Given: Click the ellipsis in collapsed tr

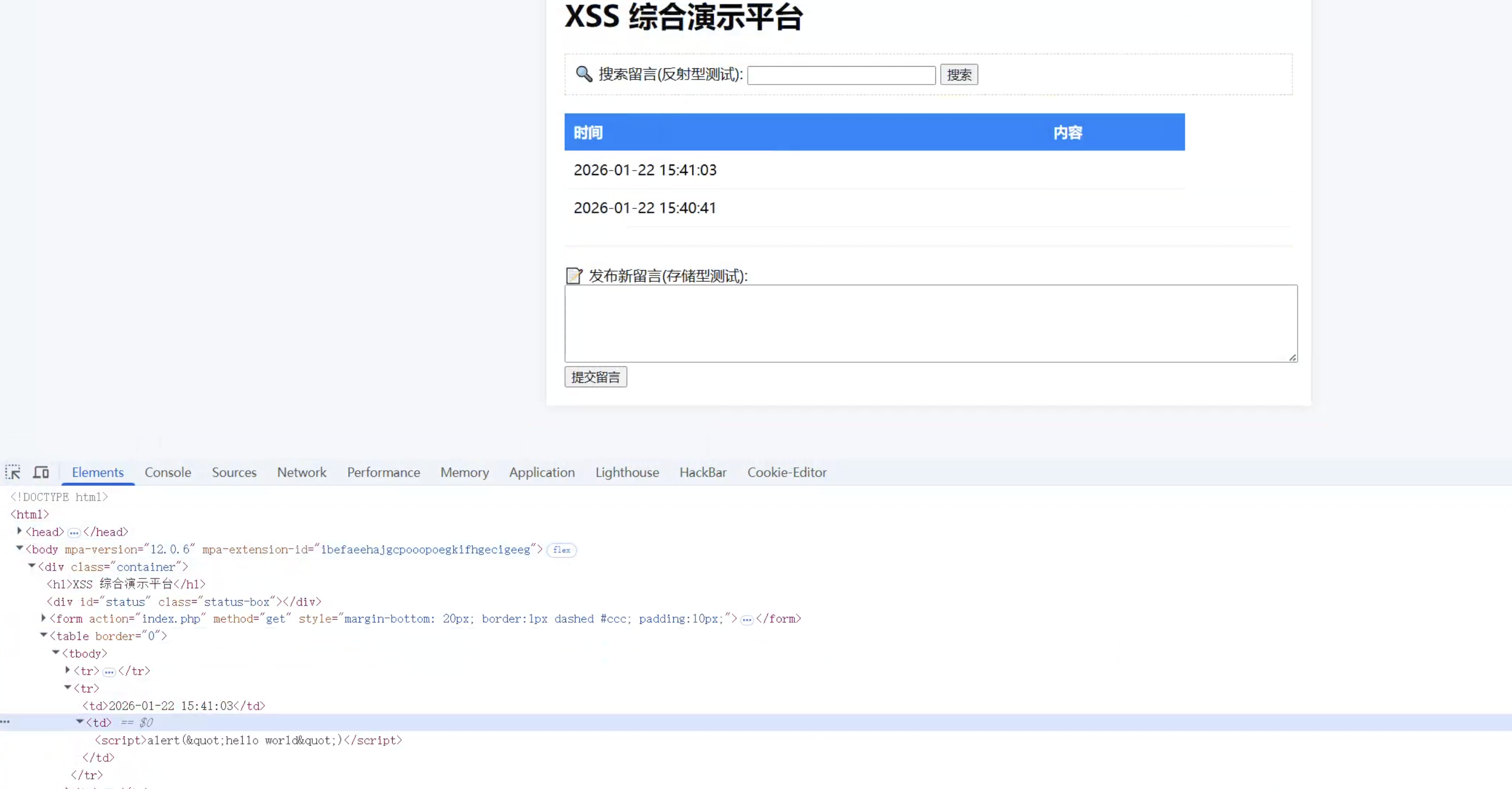Looking at the screenshot, I should pos(109,672).
